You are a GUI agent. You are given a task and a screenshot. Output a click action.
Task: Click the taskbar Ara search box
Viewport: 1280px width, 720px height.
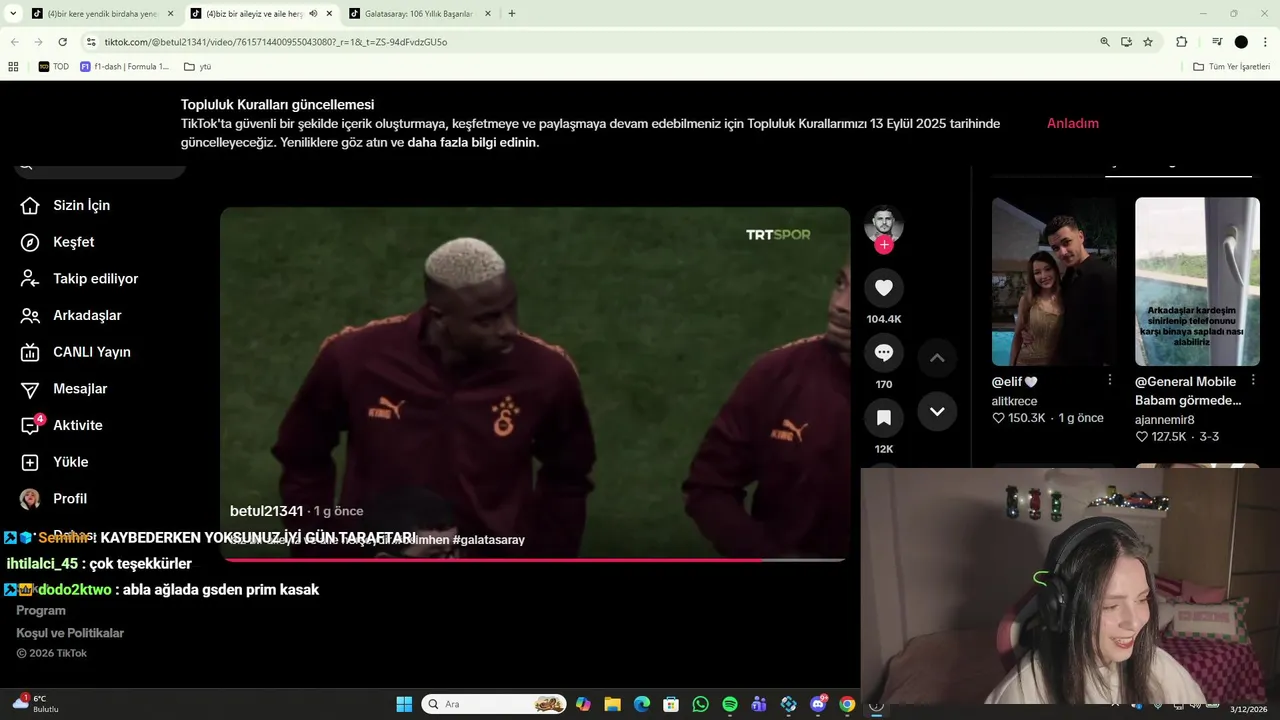pyautogui.click(x=494, y=704)
